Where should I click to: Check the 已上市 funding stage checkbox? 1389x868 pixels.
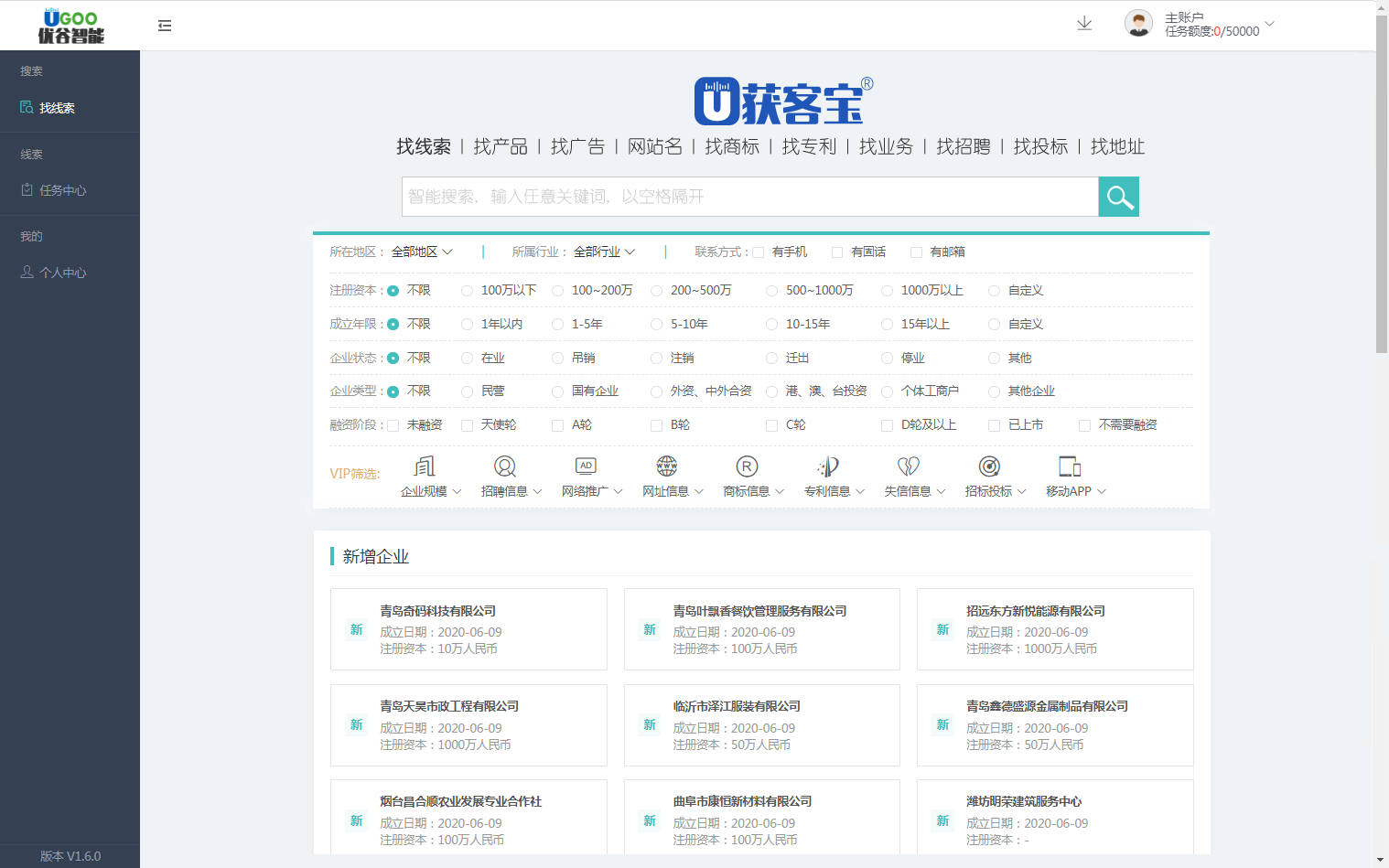994,425
